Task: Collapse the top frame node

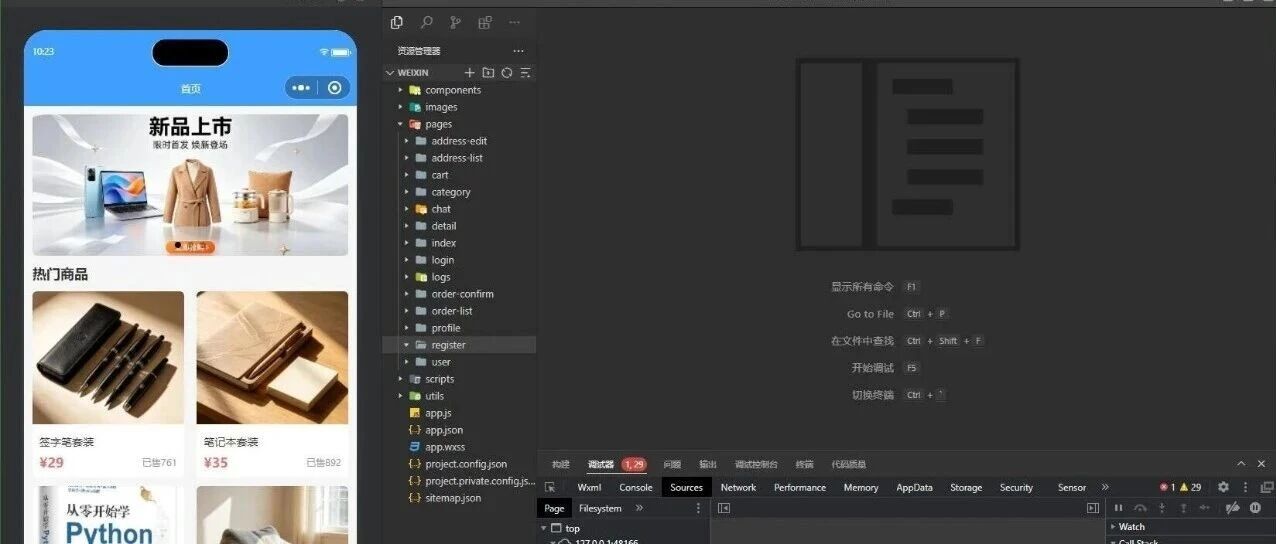Action: pos(544,528)
